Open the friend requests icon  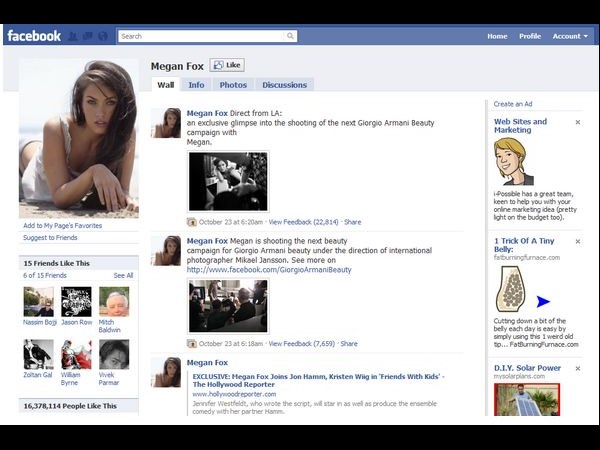click(x=74, y=36)
